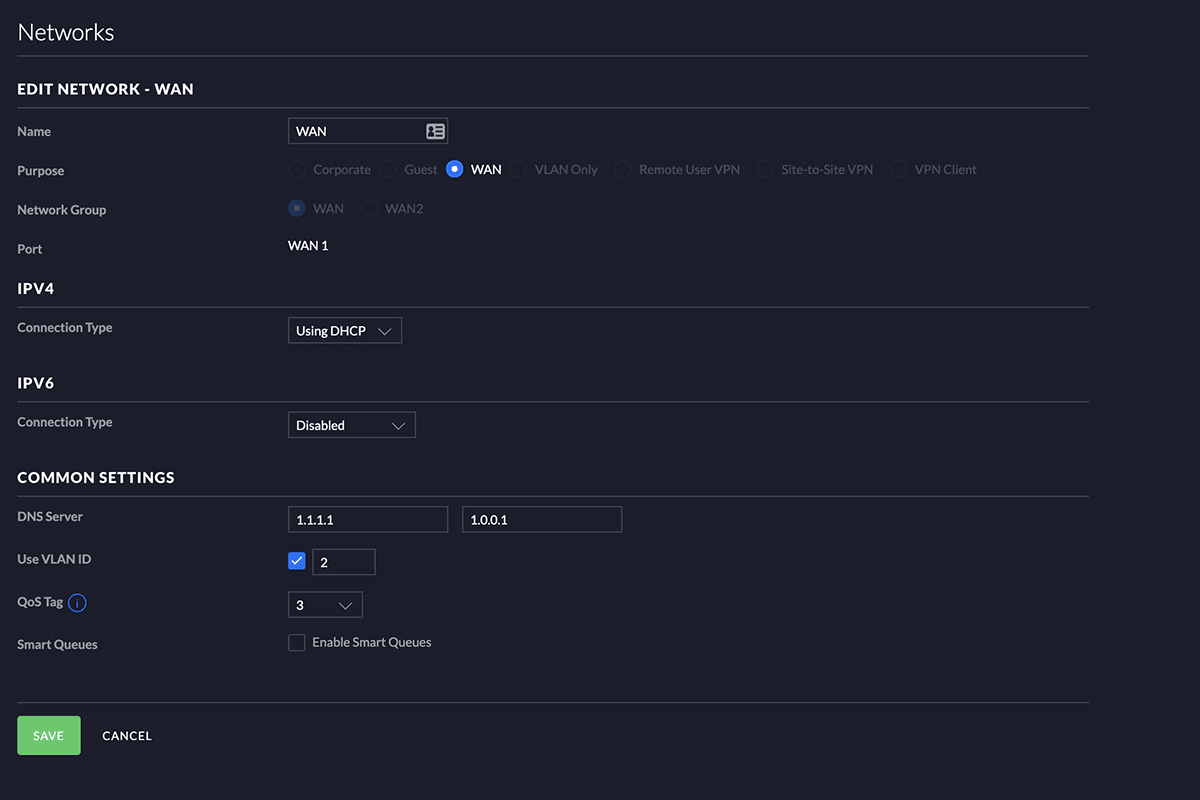Viewport: 1200px width, 800px height.
Task: Click the Common Settings section heading
Action: pos(96,478)
